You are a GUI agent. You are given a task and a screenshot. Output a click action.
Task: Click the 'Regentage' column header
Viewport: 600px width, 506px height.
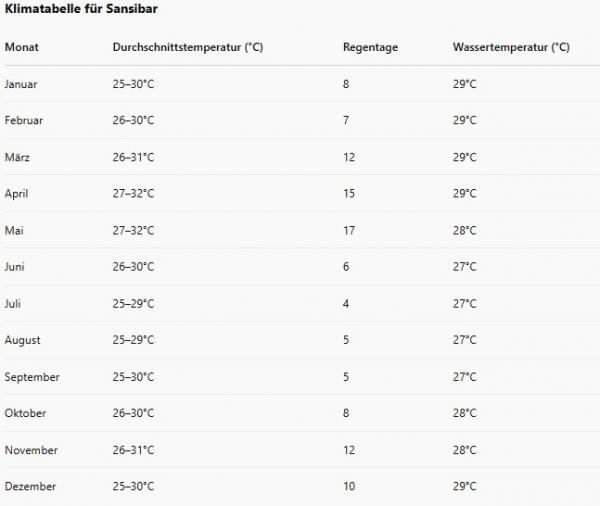coord(370,47)
